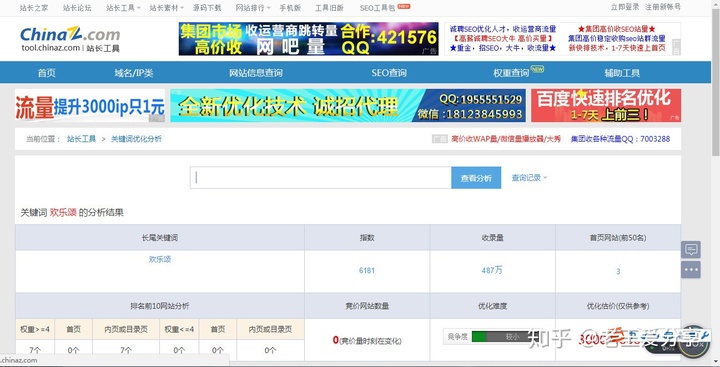The width and height of the screenshot is (720, 367).
Task: Open 站长论坛 link
Action: pyautogui.click(x=77, y=8)
